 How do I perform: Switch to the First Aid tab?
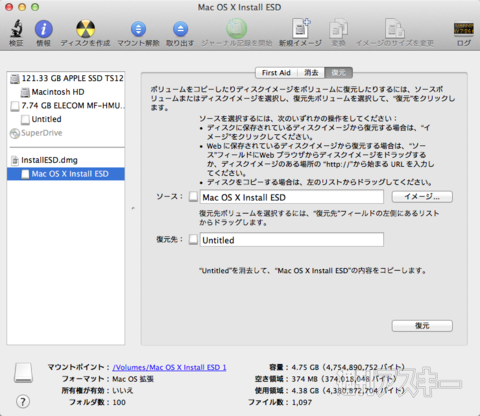coord(276,73)
